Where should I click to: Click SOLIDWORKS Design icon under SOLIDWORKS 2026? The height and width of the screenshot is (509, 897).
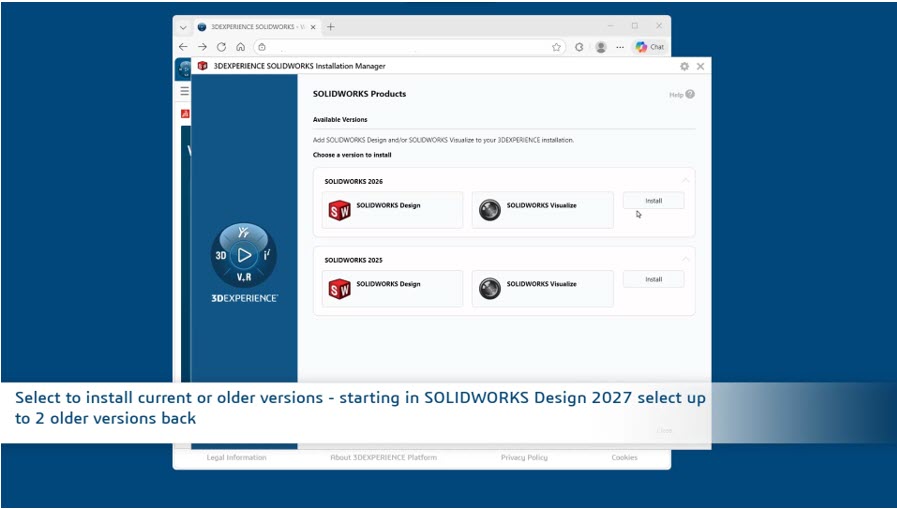coord(340,210)
